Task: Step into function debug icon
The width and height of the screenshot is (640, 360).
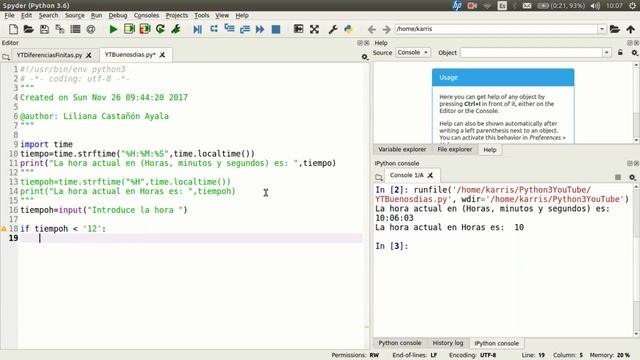Action: pos(229,29)
